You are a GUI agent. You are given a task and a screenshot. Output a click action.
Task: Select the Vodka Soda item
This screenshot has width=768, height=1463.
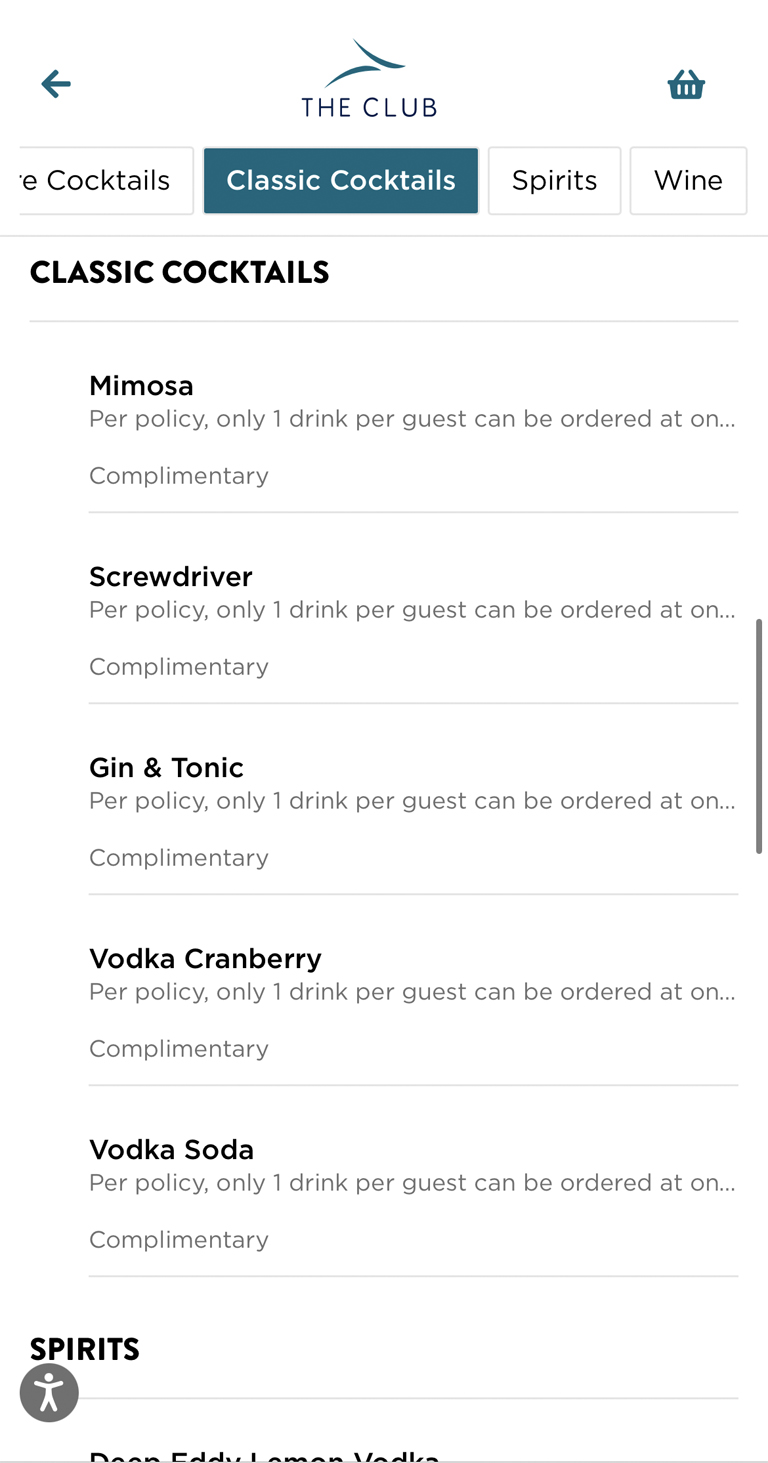tap(171, 1149)
